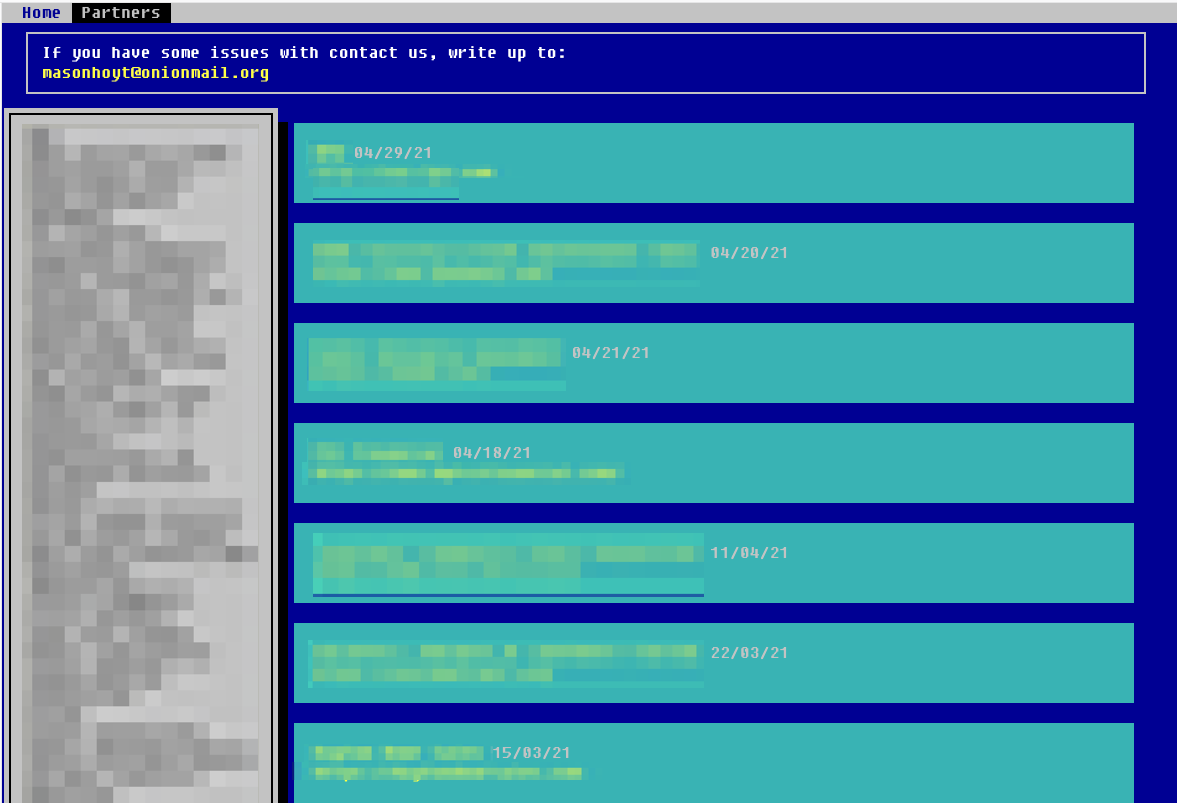Image resolution: width=1177 pixels, height=803 pixels.
Task: Click the contact information banner
Action: tap(585, 62)
